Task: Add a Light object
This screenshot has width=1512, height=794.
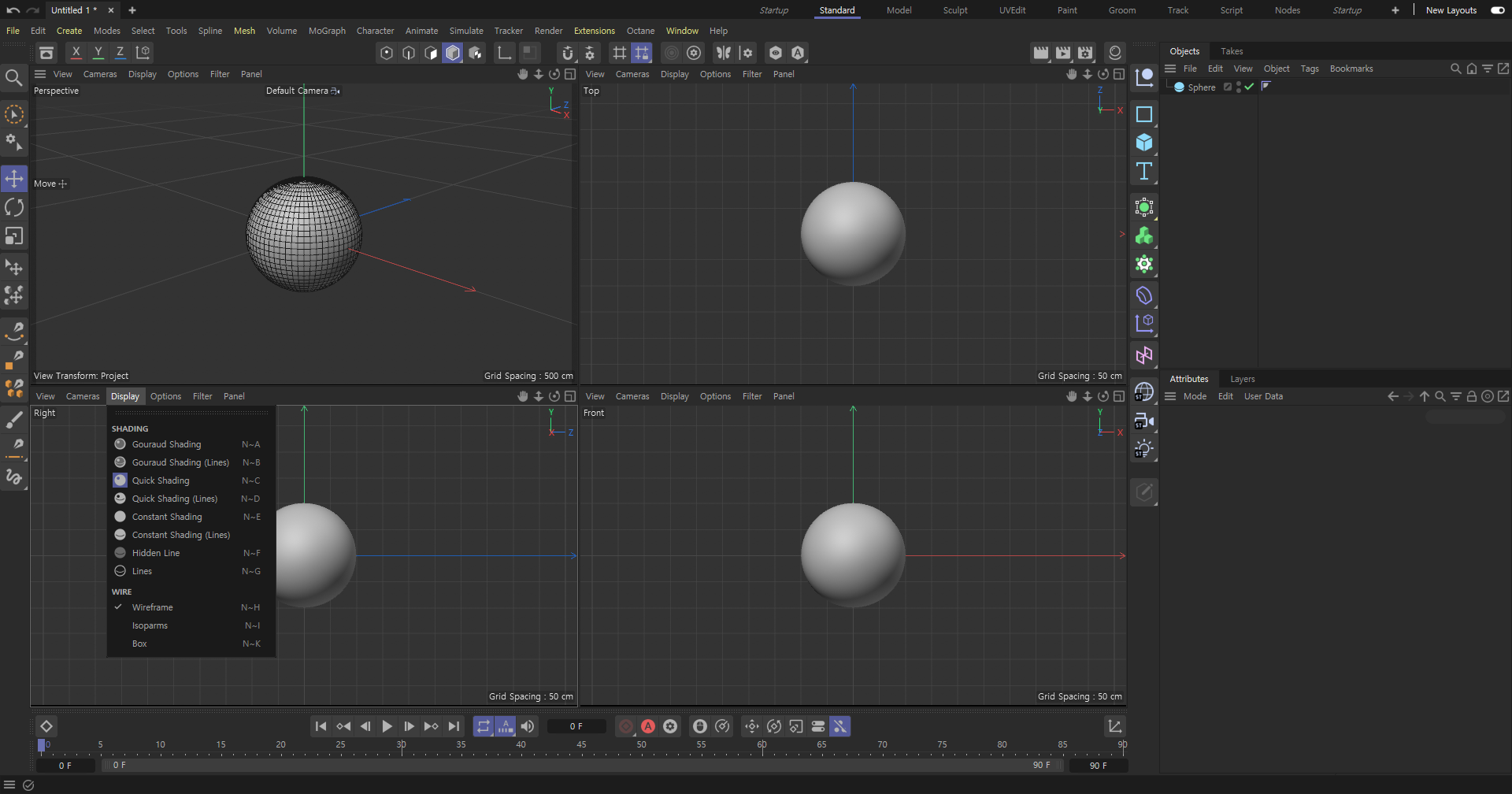Action: click(x=1144, y=450)
